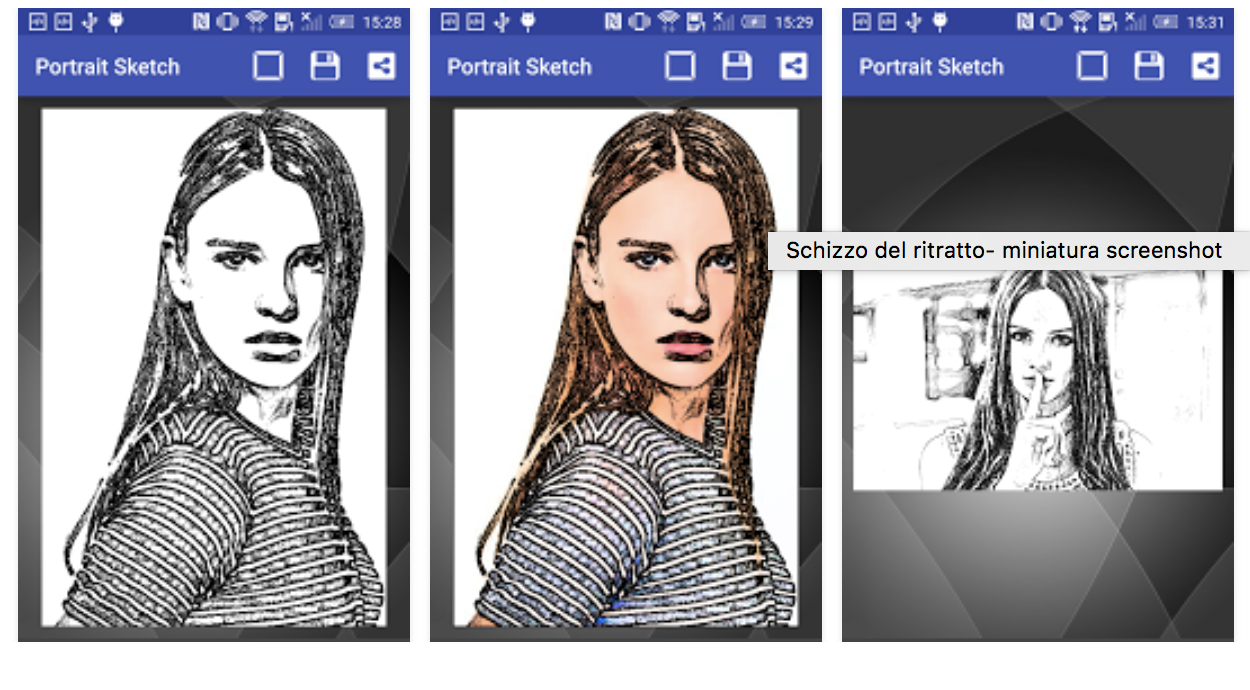Screen dimensions: 1250x690
Task: Tap the share icon in the 15:31 screenshot
Action: click(1205, 67)
